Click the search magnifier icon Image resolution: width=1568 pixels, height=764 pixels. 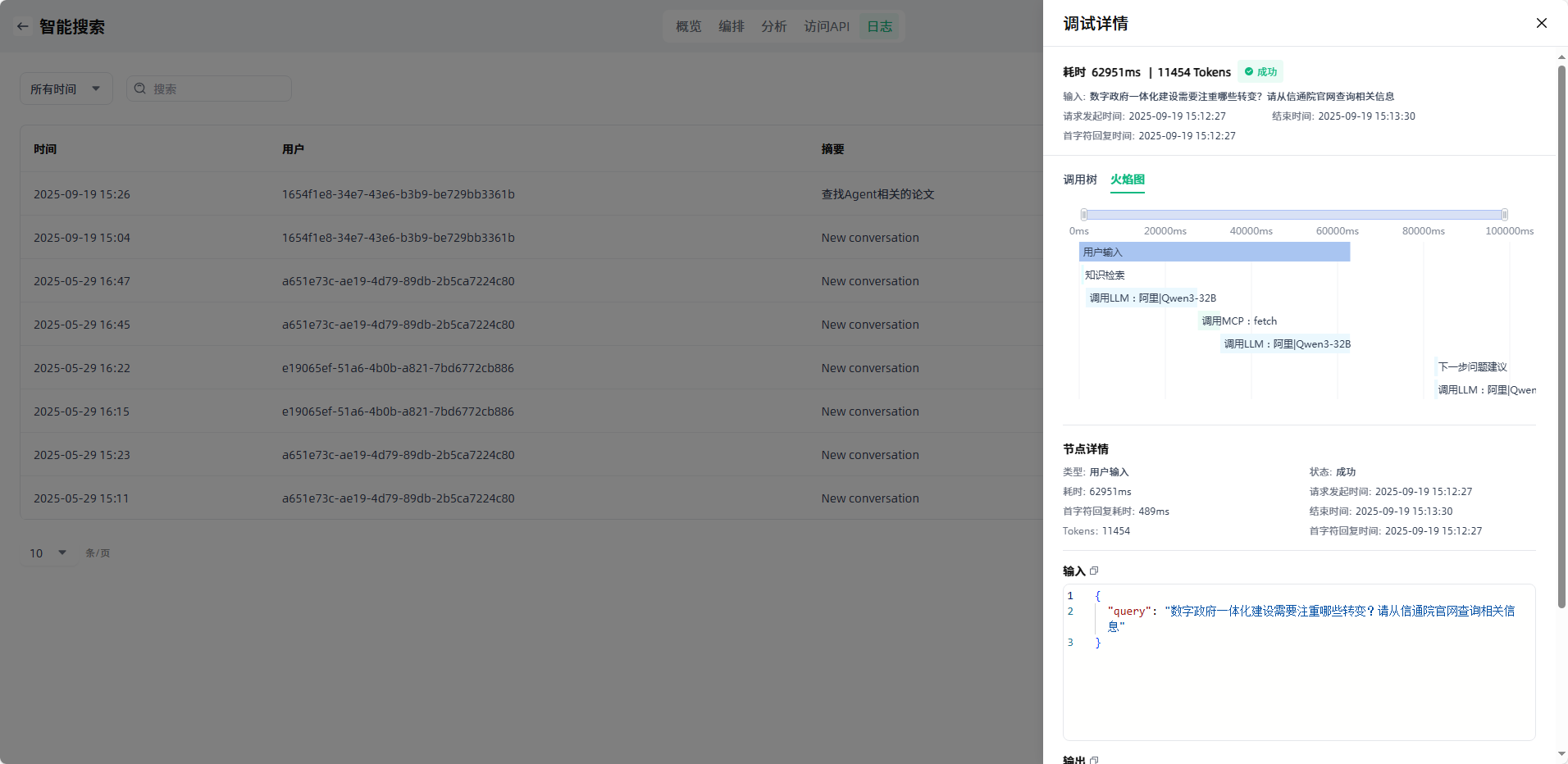tap(140, 89)
